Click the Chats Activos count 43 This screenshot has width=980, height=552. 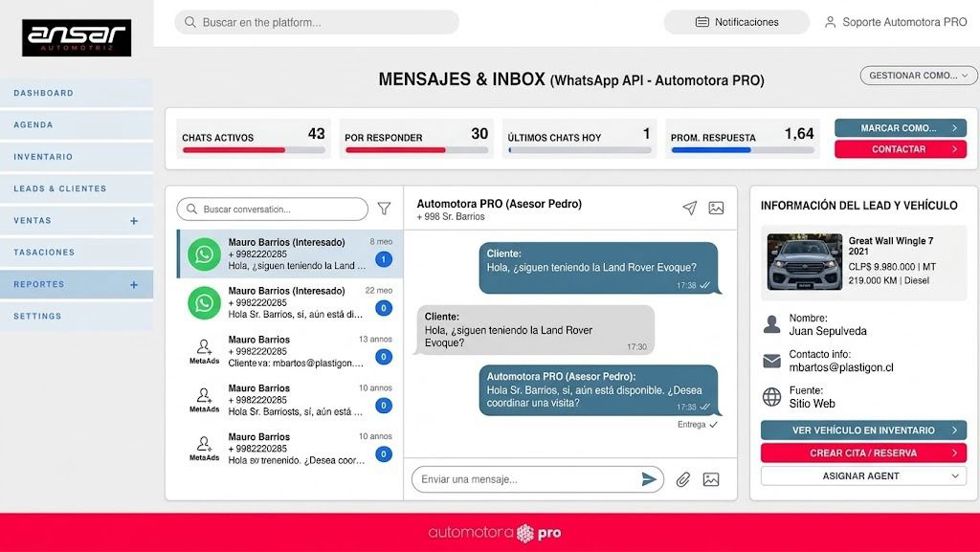(x=316, y=134)
